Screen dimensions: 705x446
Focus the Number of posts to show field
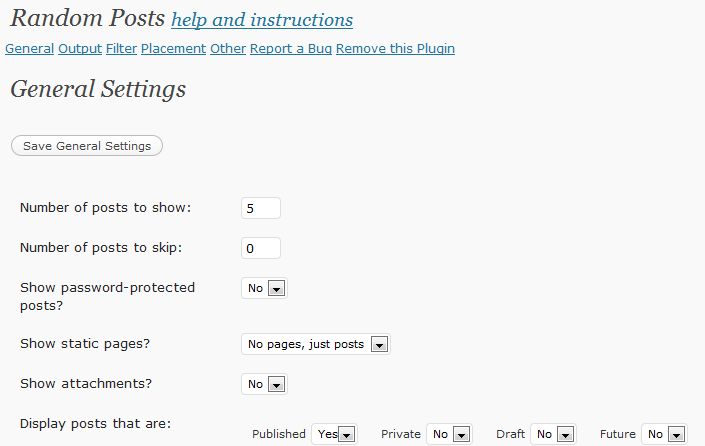tap(261, 208)
